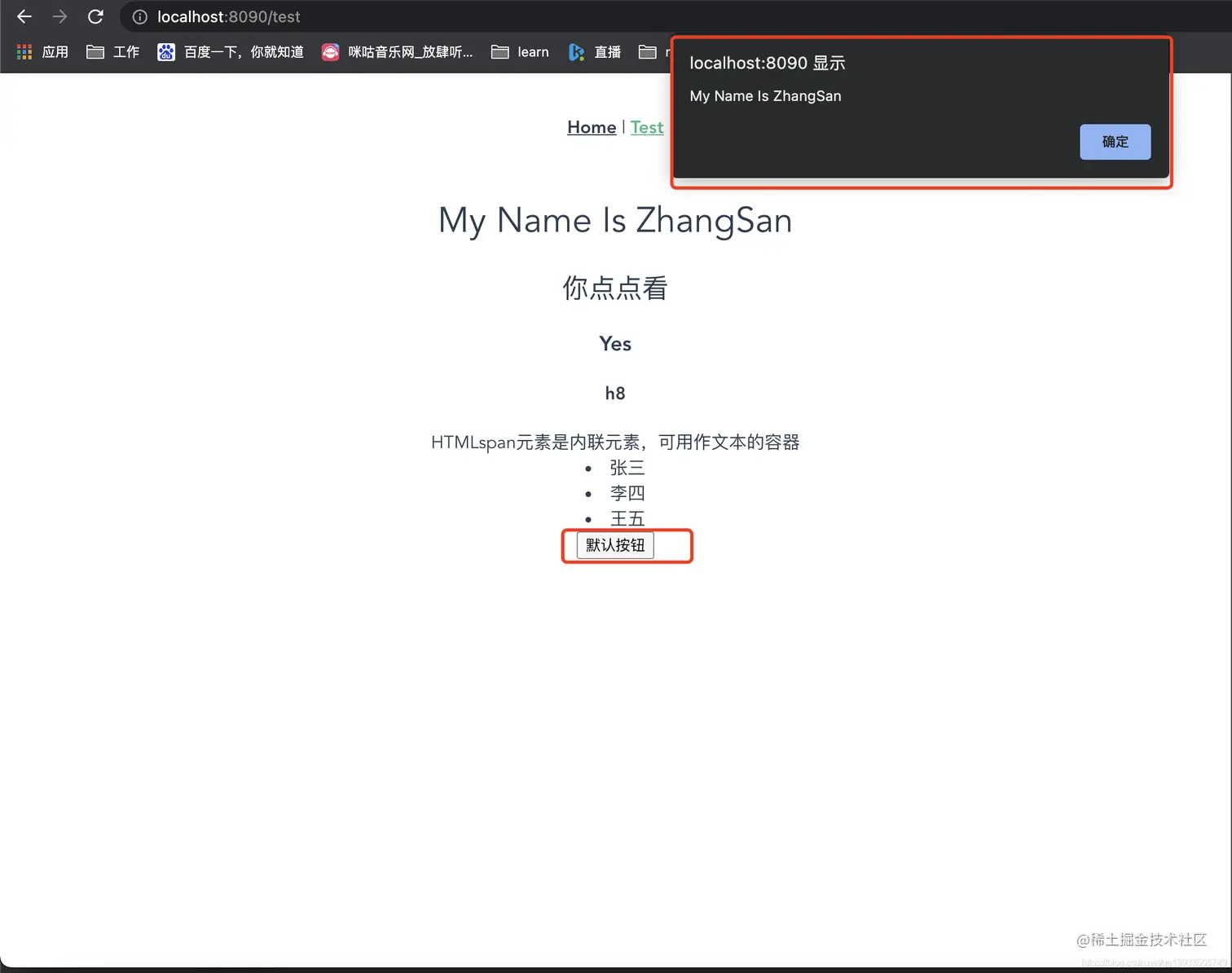Open the bookmarks folder right of 直播
This screenshot has height=973, width=1232.
(x=649, y=51)
